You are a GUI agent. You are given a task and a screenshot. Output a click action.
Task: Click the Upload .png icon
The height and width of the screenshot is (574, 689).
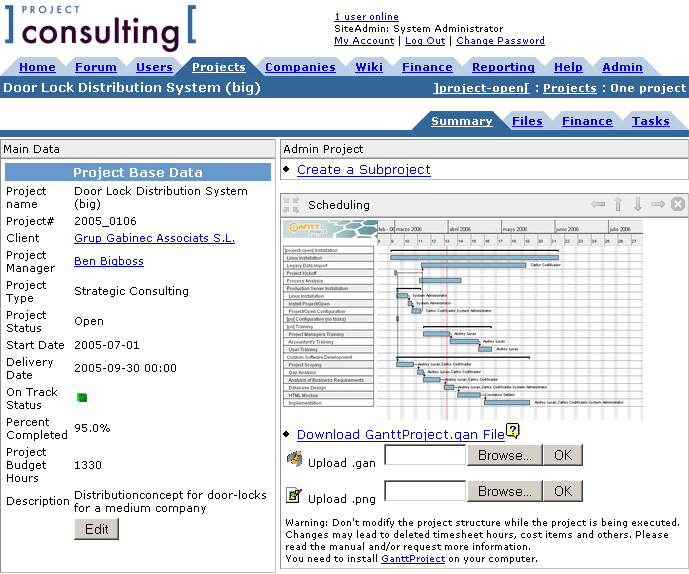[294, 494]
